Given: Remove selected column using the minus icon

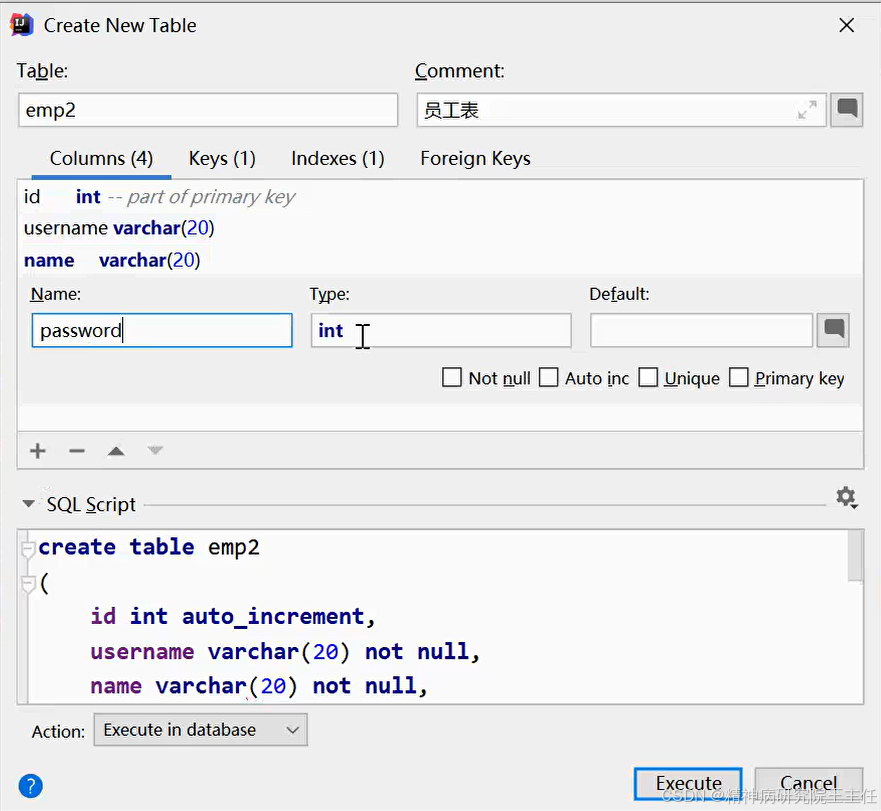Looking at the screenshot, I should coord(77,450).
